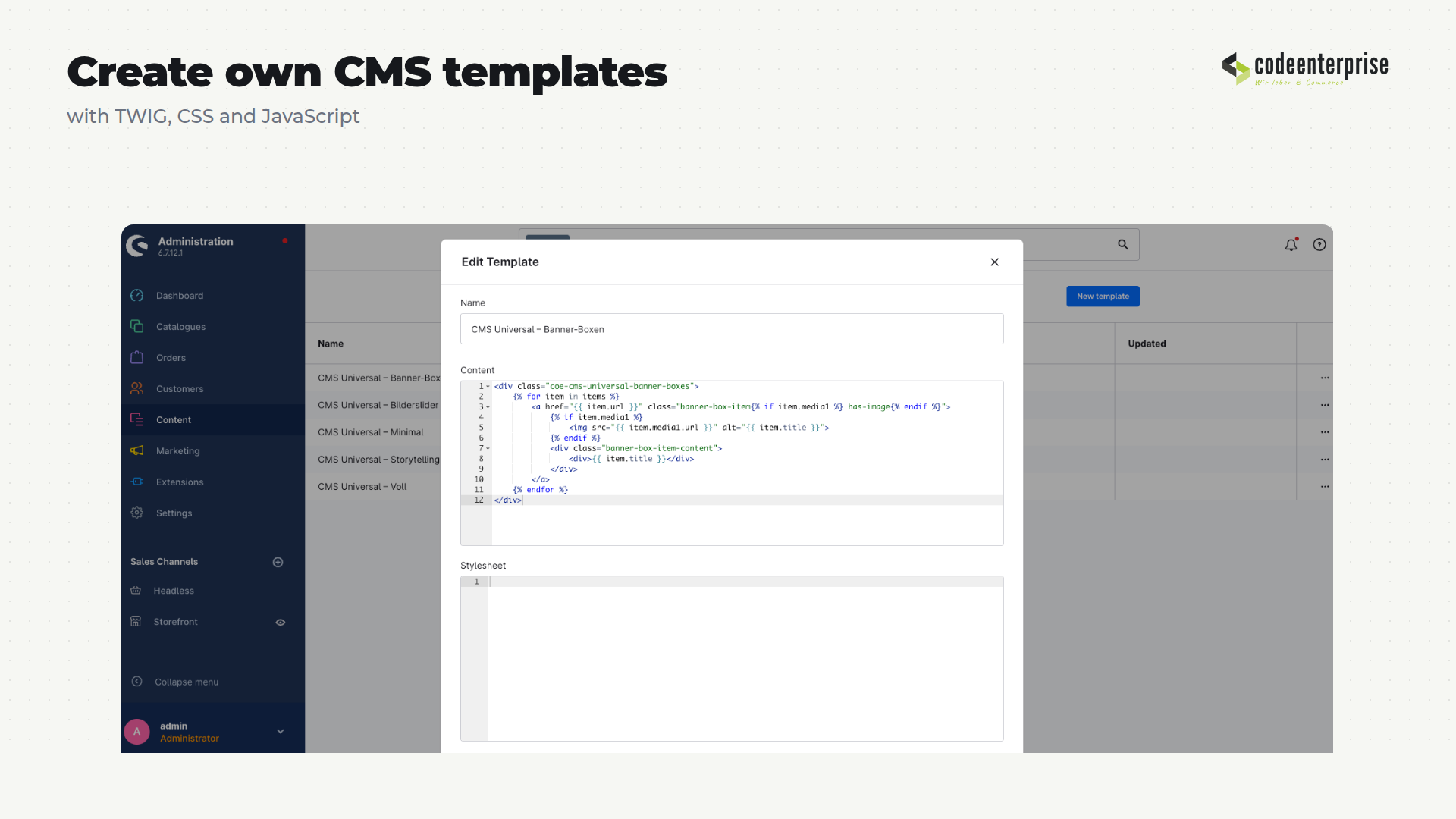Click line 12 closing div in code

(x=507, y=500)
